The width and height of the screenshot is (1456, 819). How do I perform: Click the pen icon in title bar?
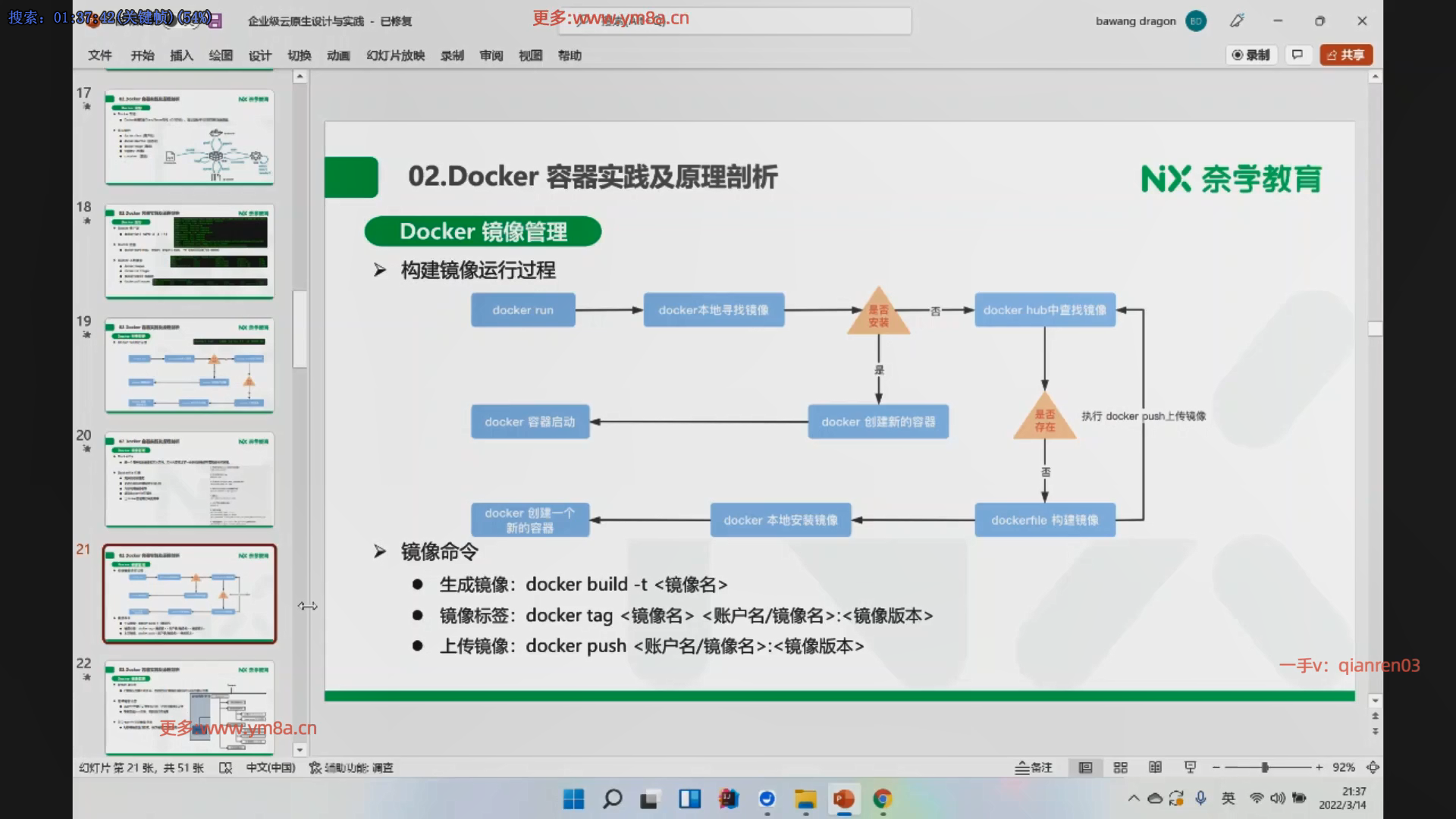tap(1237, 21)
